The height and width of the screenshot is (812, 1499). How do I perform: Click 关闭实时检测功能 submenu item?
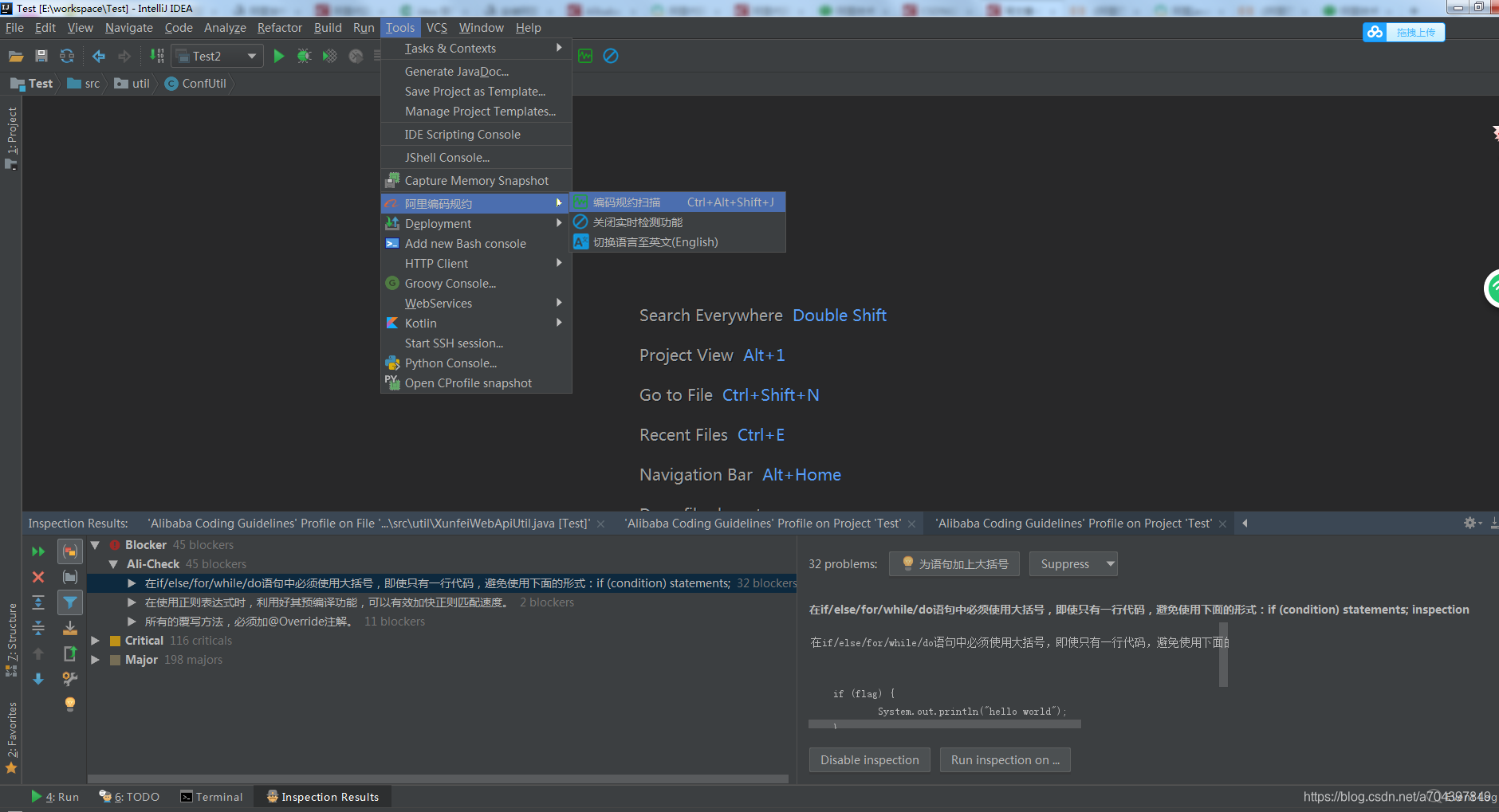tap(678, 222)
